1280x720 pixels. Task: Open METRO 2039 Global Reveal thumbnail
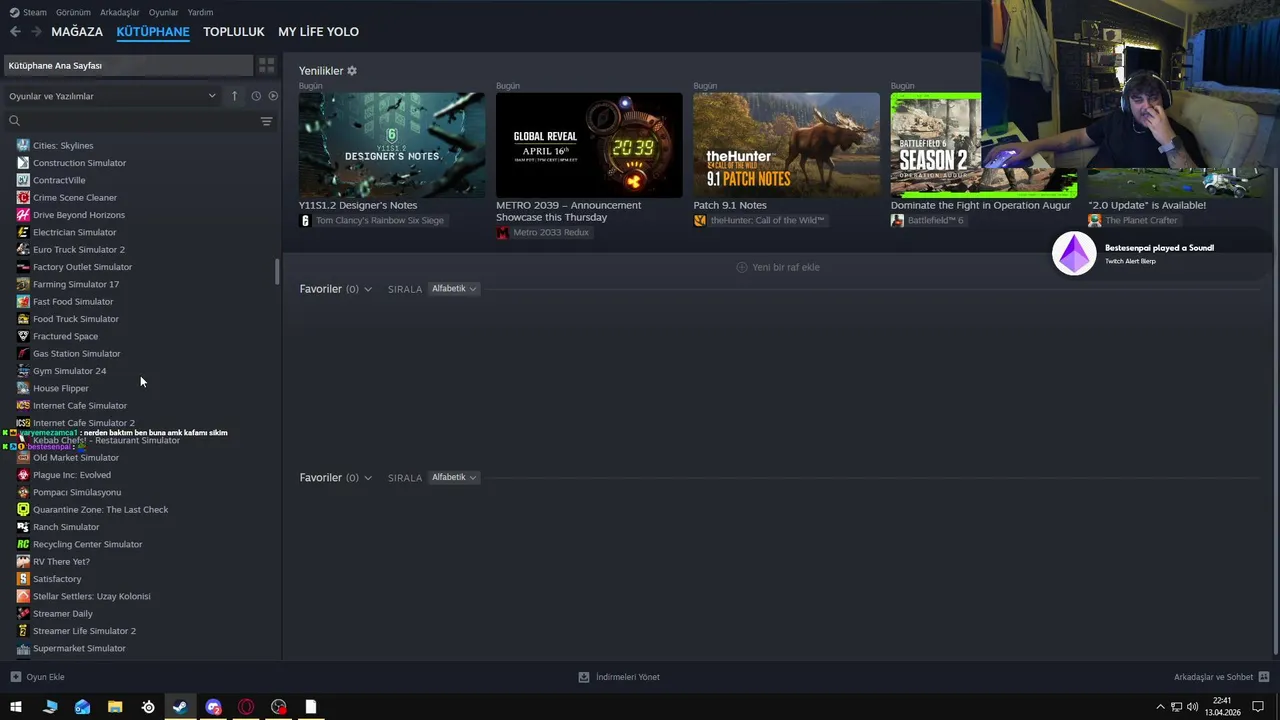point(589,145)
